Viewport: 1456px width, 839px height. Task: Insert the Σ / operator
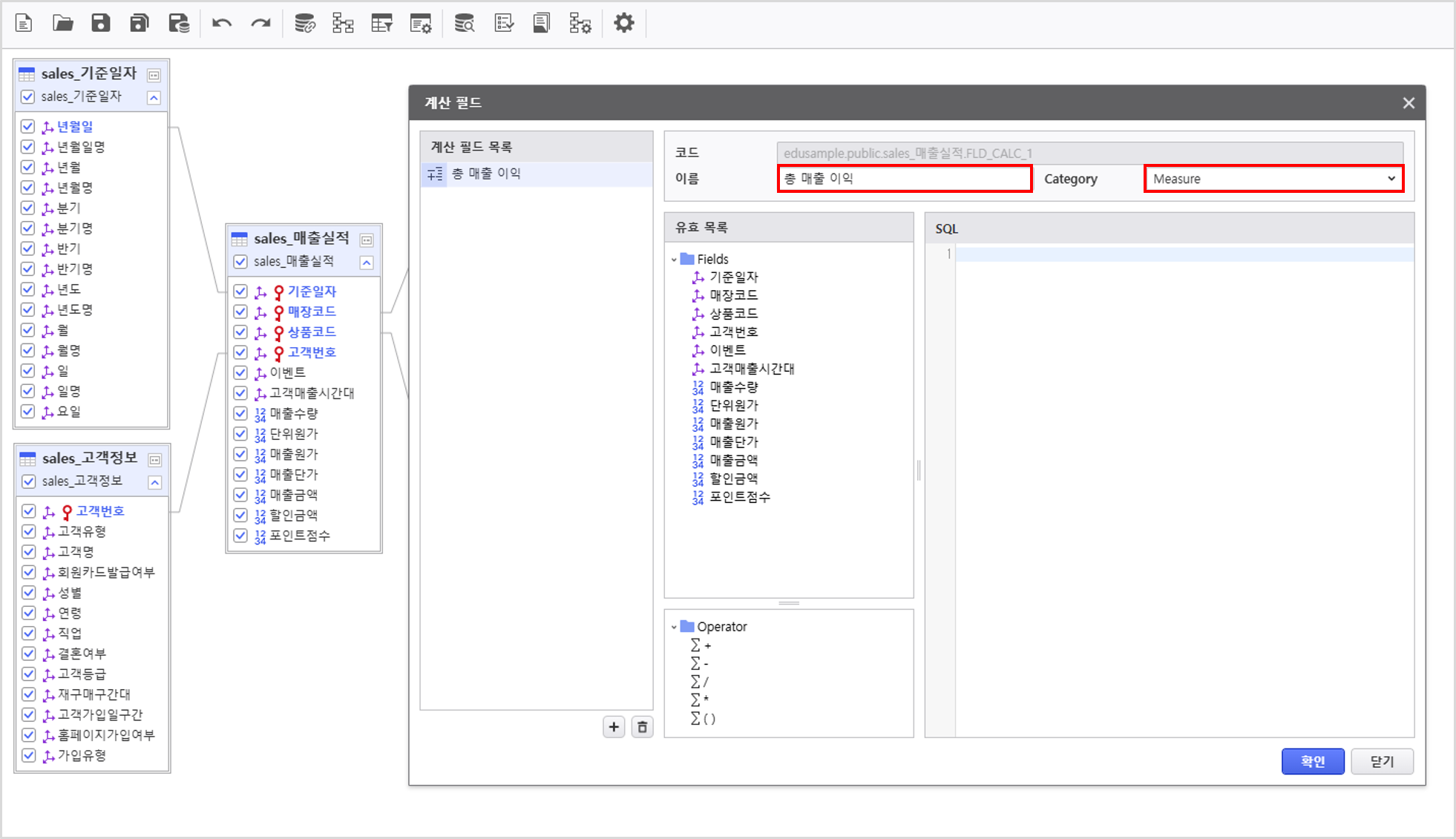point(700,681)
